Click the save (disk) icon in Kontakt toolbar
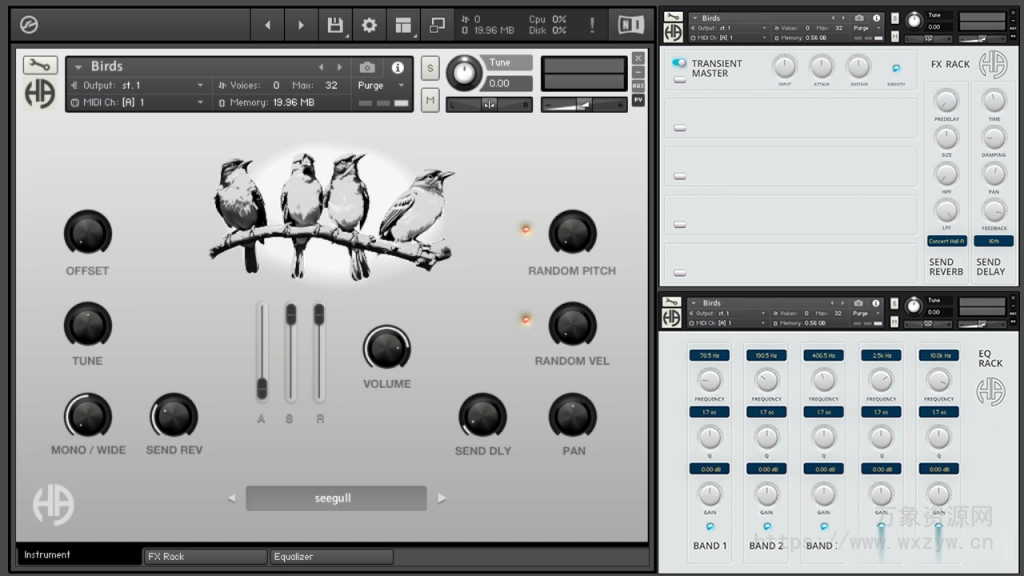The height and width of the screenshot is (576, 1024). point(335,24)
